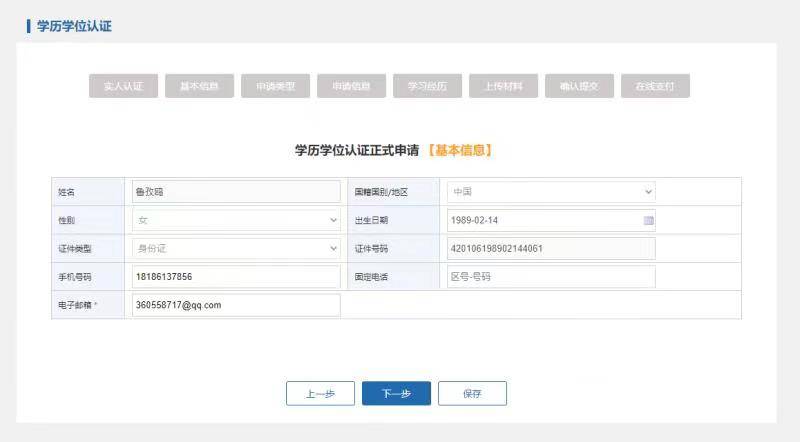800x442 pixels.
Task: Go to the 申请信息 step tab
Action: (x=352, y=86)
